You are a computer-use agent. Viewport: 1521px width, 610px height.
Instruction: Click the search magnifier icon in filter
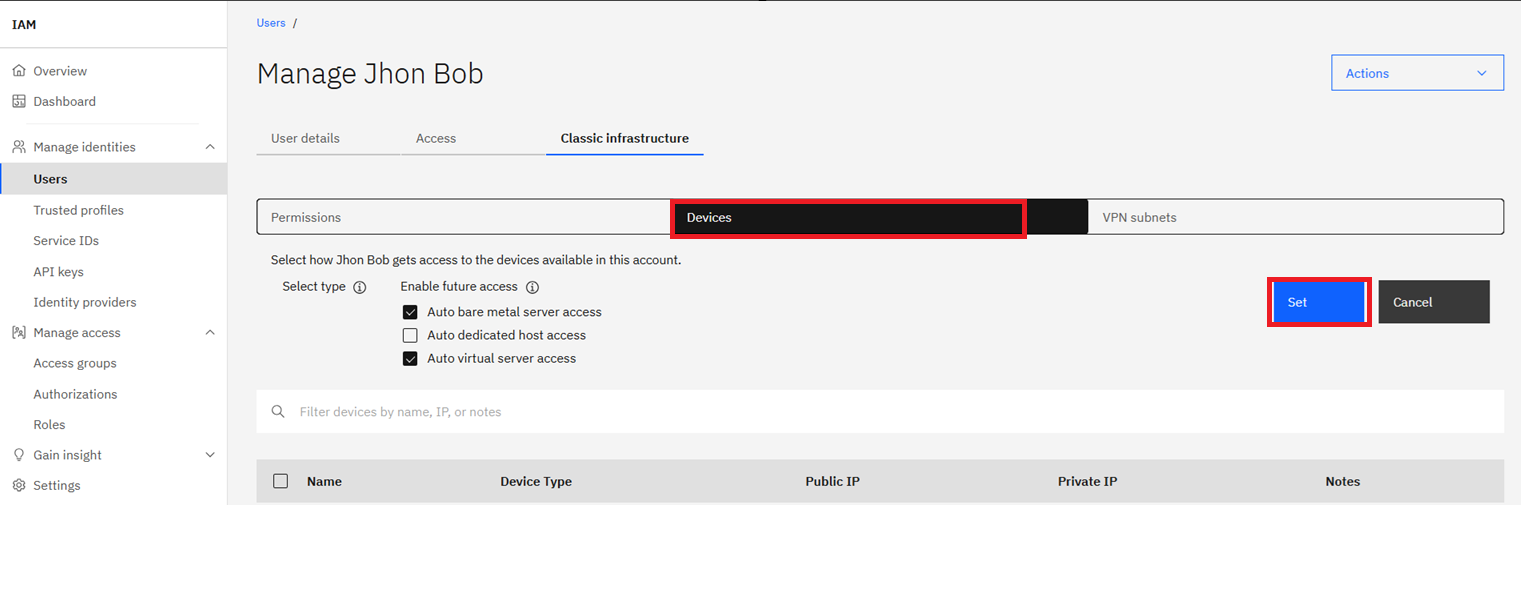tap(278, 412)
